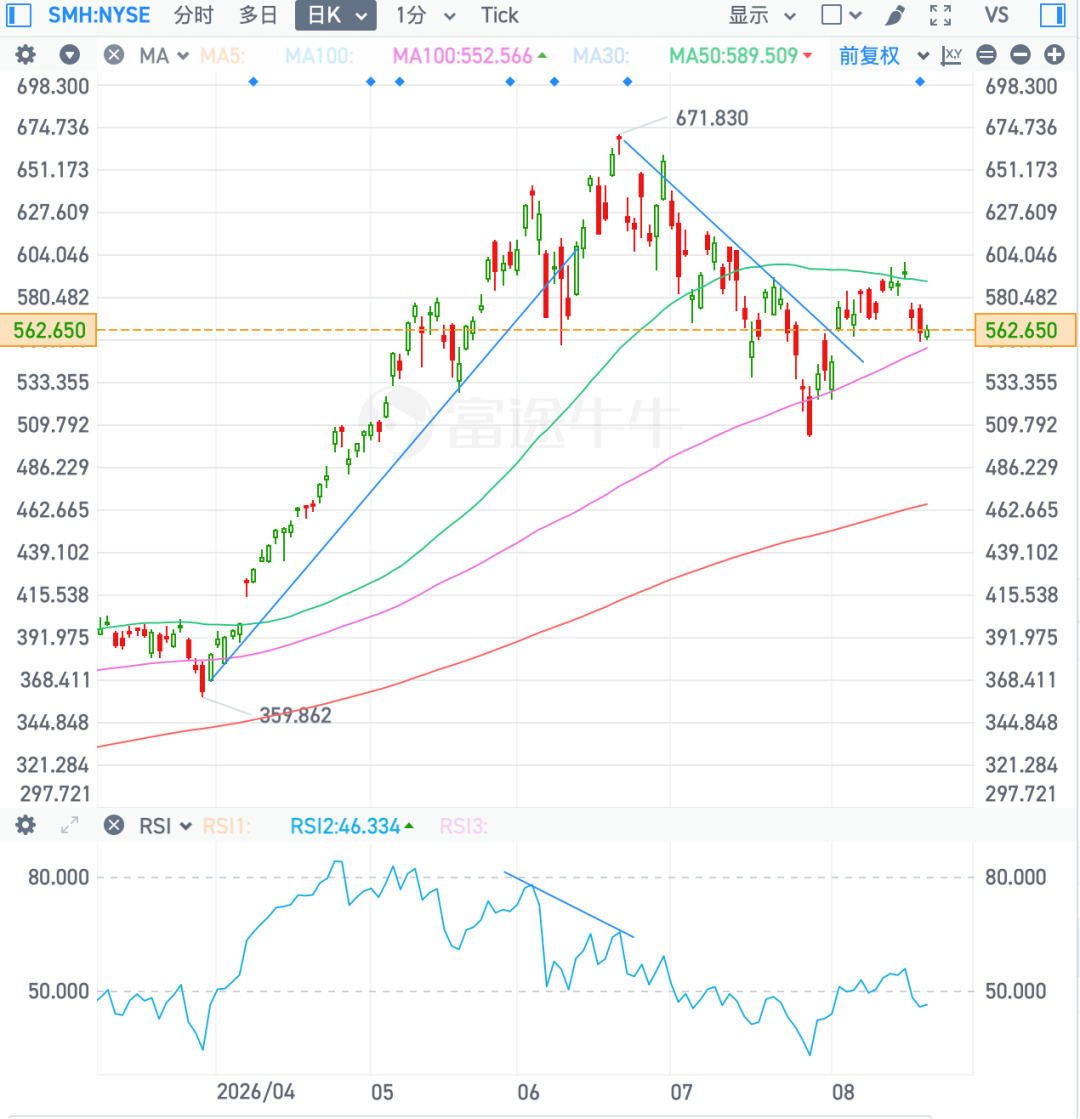
Task: Open RSI indicator settings gear
Action: 26,826
